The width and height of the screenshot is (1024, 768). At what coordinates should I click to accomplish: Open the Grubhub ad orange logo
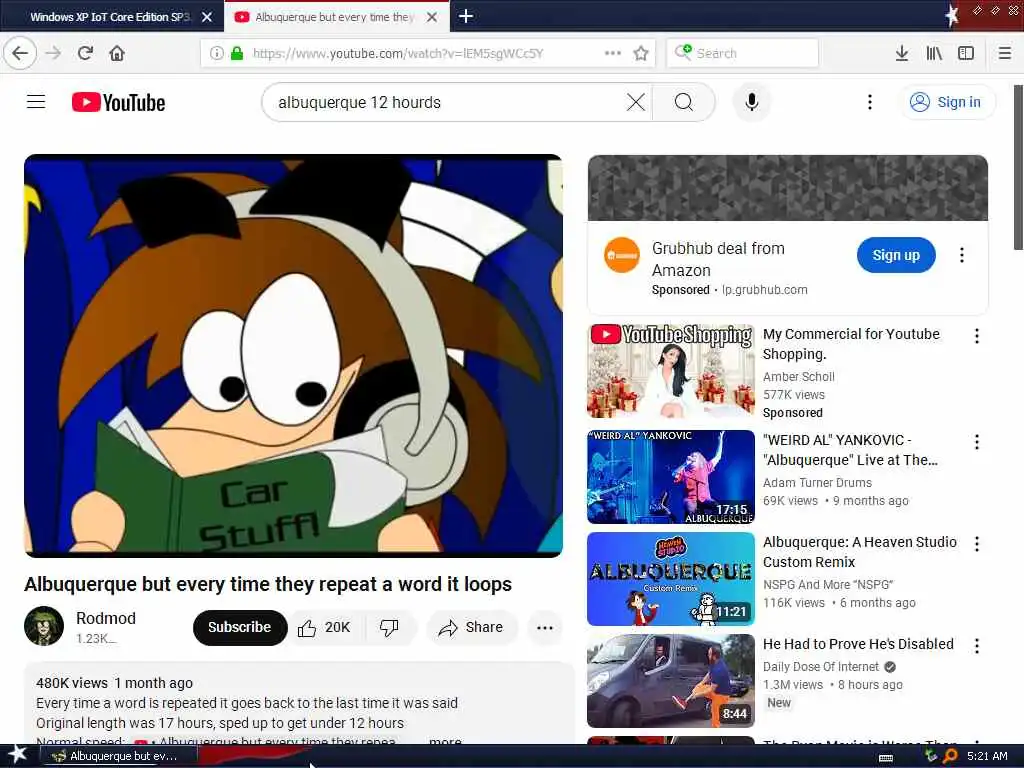point(622,255)
